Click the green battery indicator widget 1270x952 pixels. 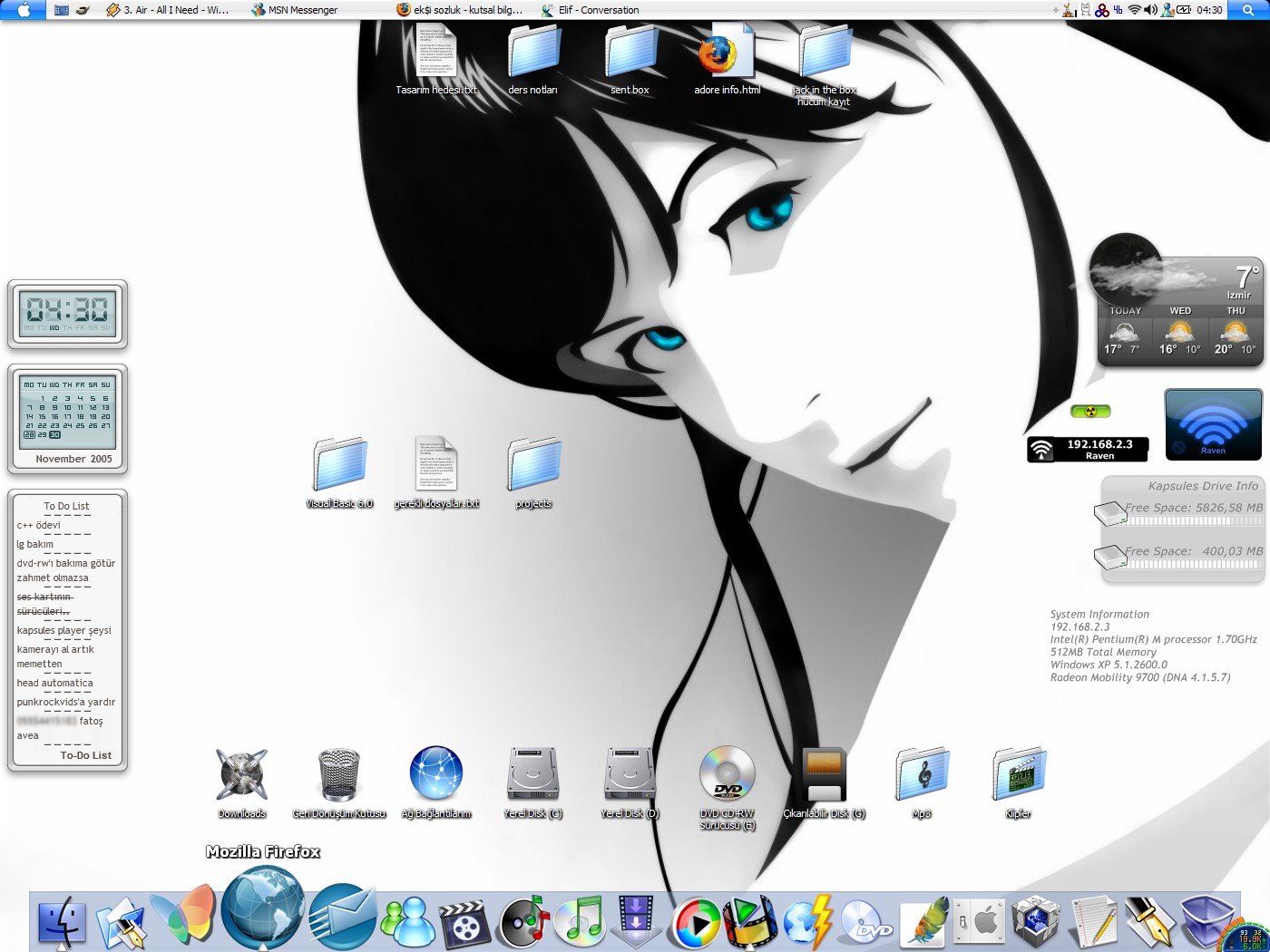tap(1090, 412)
